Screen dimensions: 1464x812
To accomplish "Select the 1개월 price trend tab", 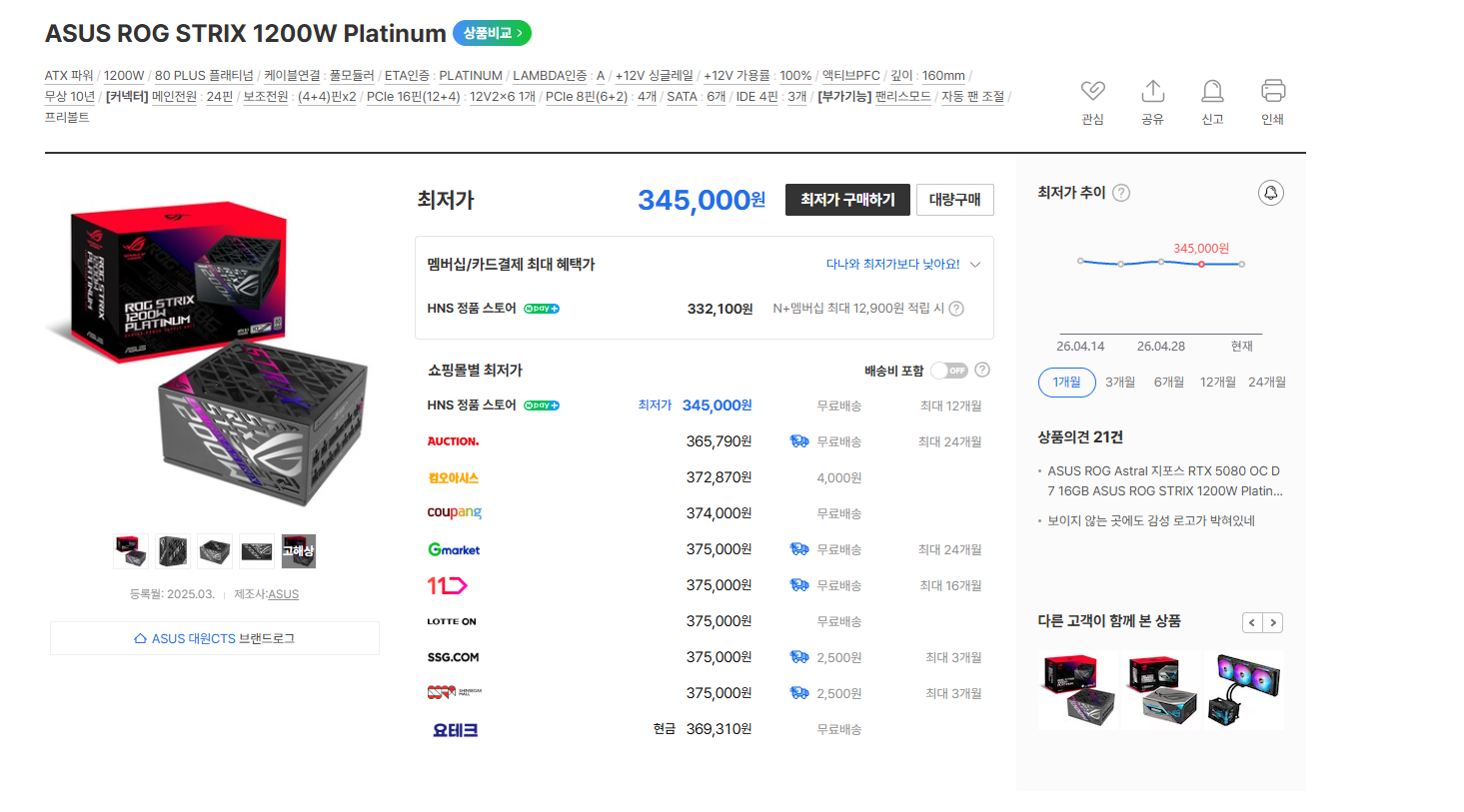I will tap(1067, 383).
